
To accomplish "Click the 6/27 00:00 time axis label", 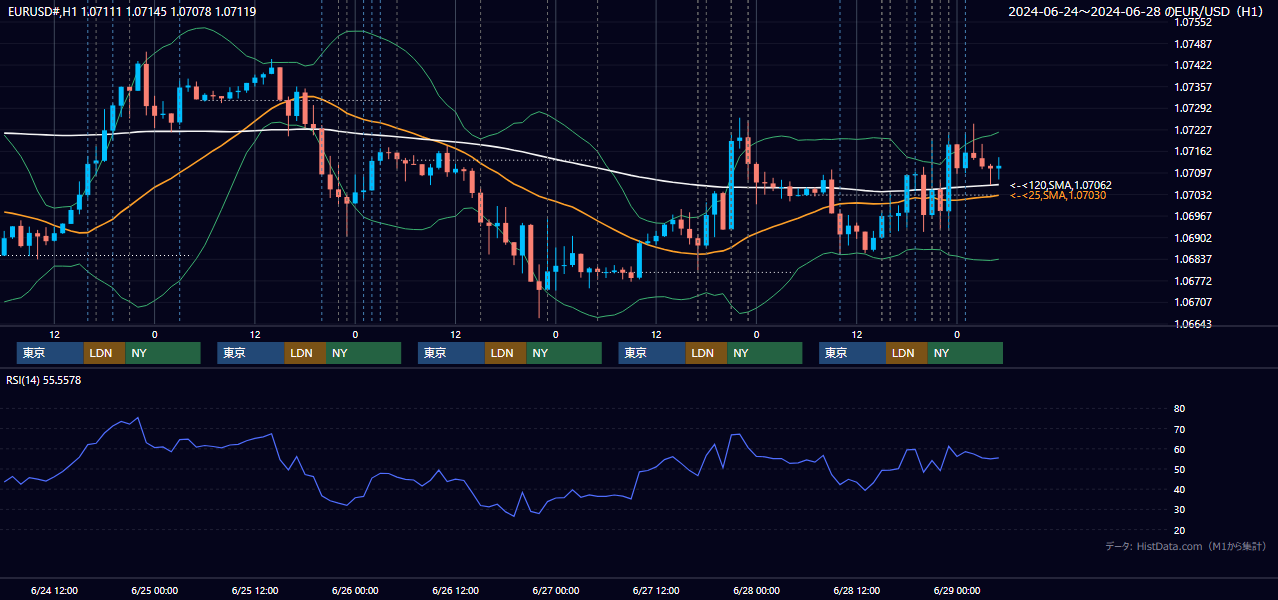I will tap(556, 590).
